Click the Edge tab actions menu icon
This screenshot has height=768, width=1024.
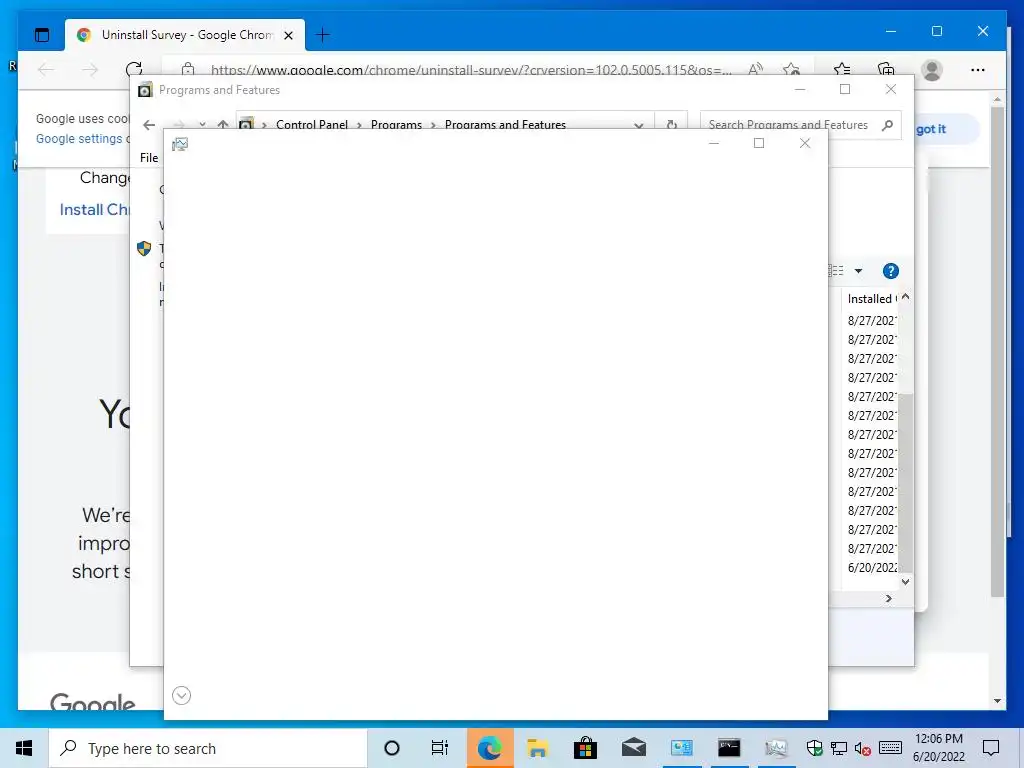tap(42, 35)
